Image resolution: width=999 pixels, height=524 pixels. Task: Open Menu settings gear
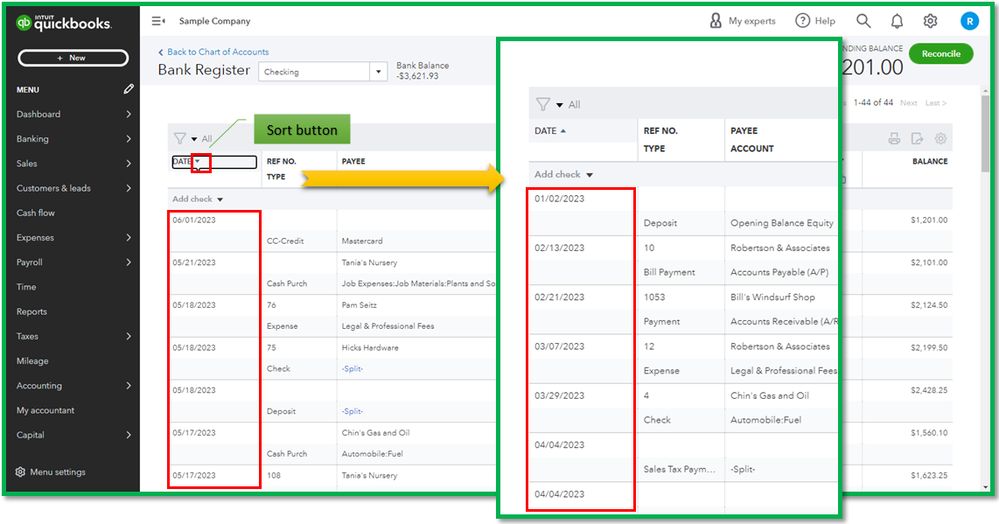tap(20, 472)
